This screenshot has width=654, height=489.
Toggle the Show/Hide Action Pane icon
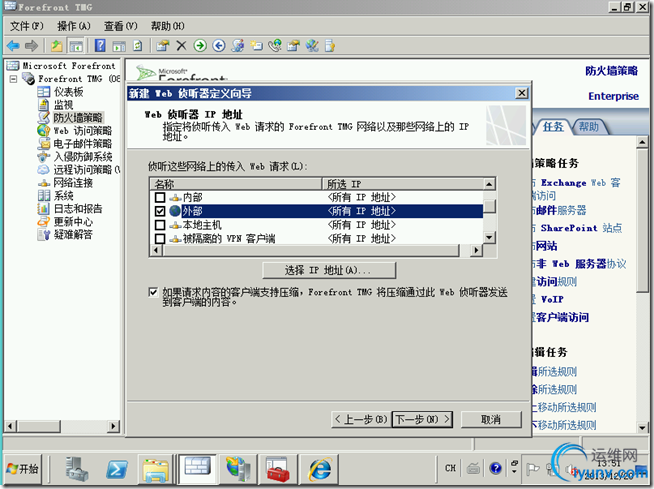pyautogui.click(x=119, y=46)
